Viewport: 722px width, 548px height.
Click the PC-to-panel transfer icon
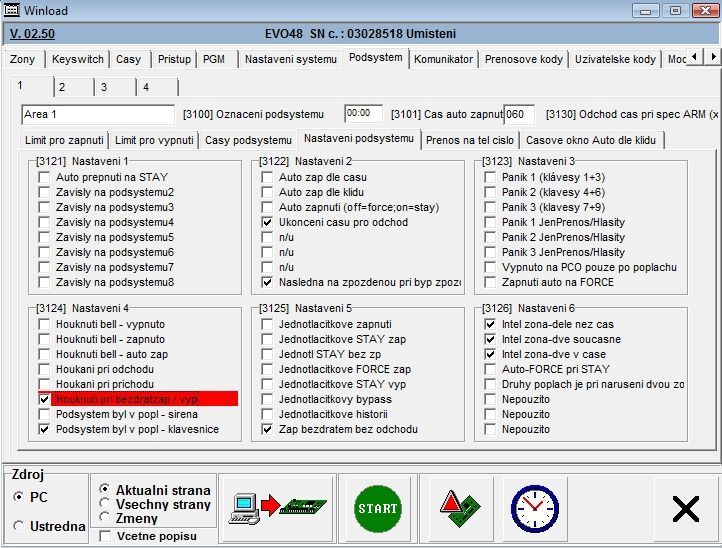coord(276,508)
